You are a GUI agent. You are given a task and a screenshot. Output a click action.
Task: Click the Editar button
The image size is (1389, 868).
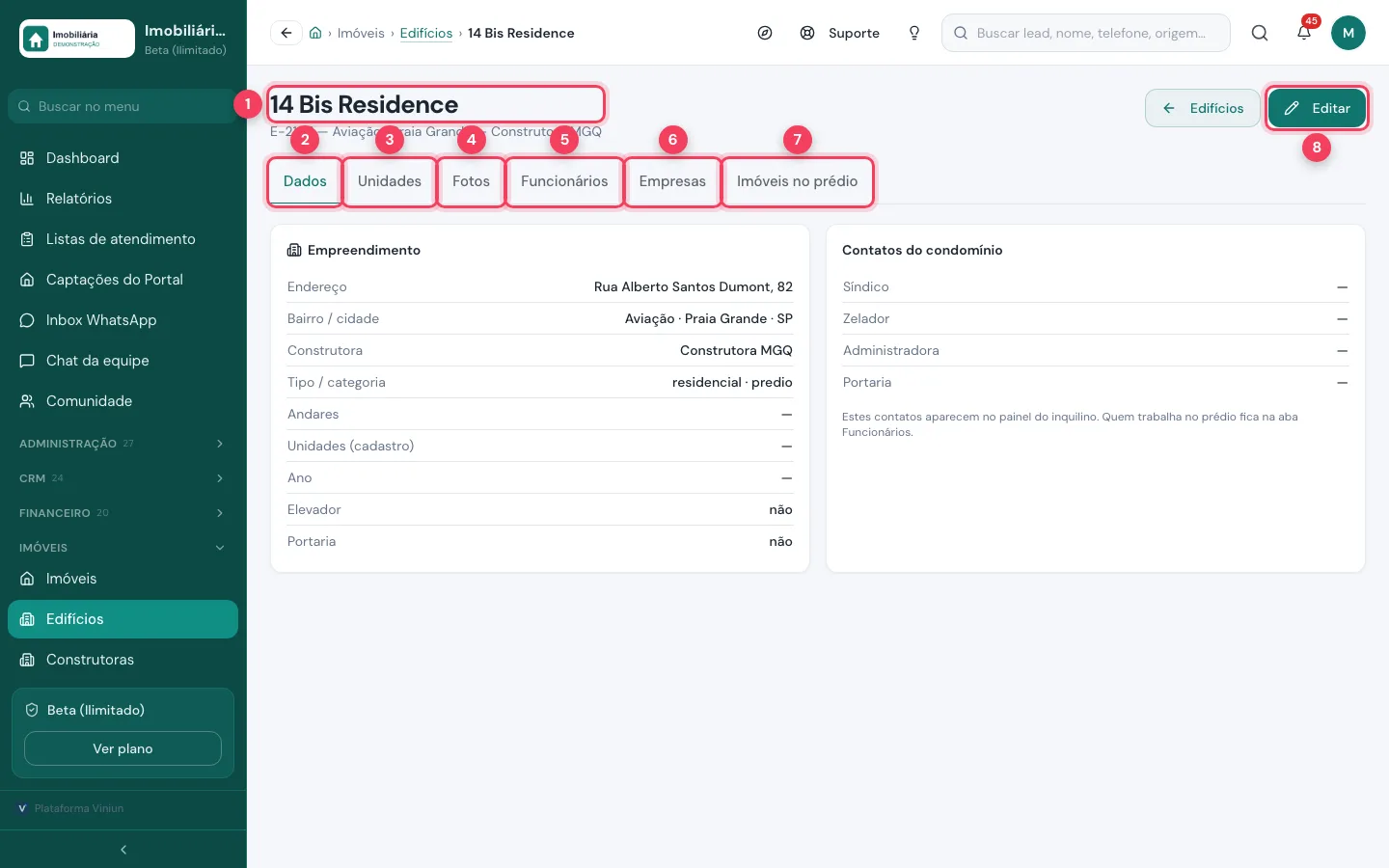coord(1317,108)
